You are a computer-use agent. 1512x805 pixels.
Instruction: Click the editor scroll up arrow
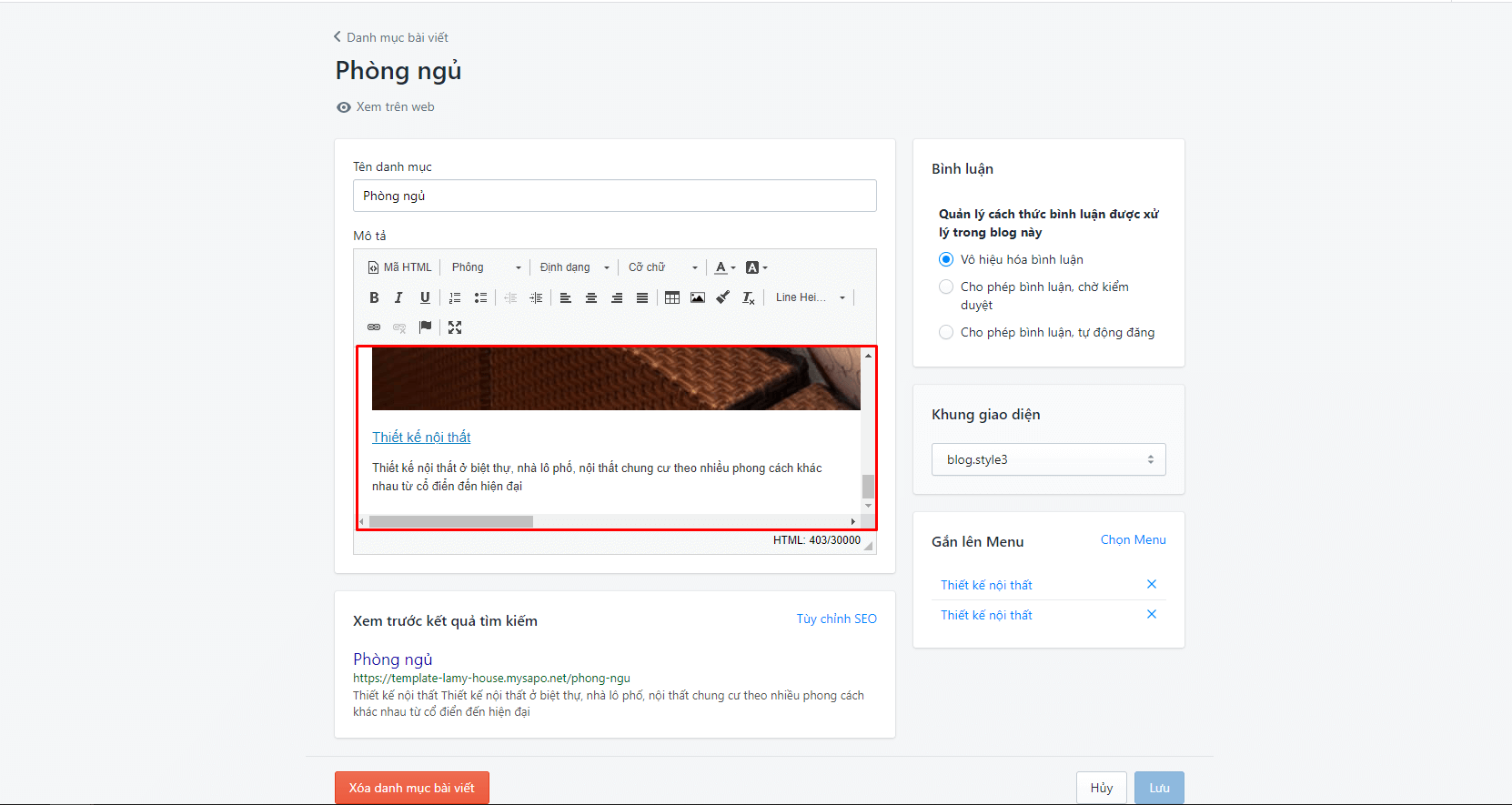tap(868, 355)
